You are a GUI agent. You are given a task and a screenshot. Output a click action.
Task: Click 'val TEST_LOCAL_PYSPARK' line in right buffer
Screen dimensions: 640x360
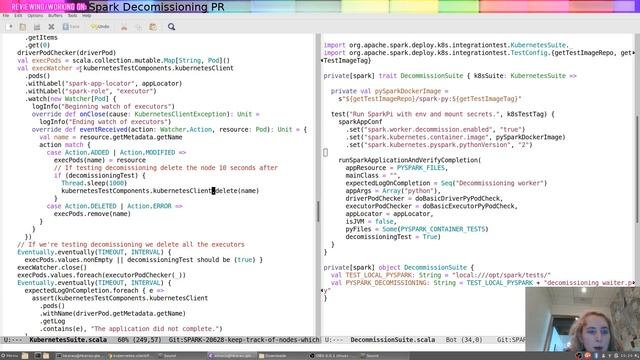tap(441, 275)
